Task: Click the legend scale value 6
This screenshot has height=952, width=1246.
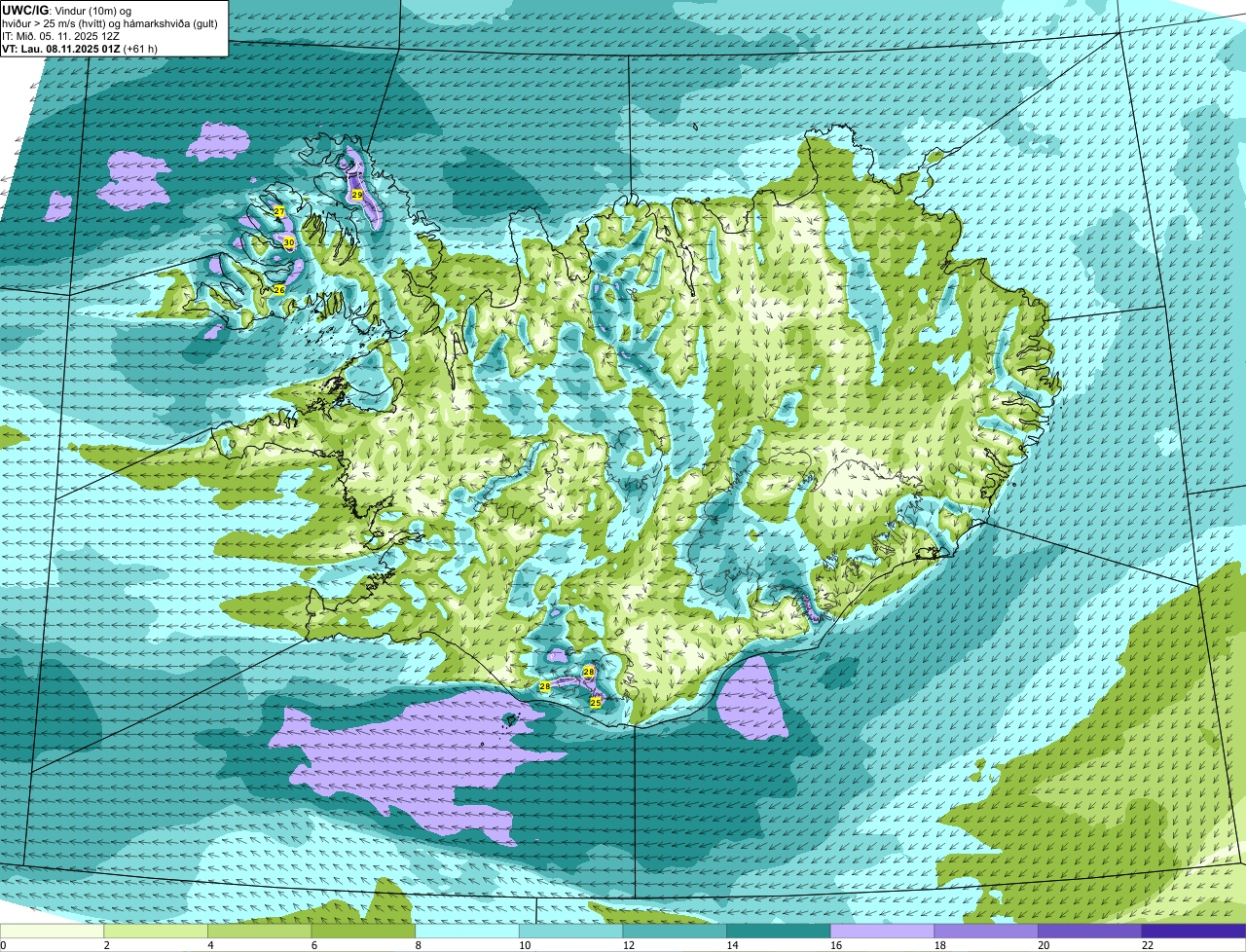Action: point(313,945)
